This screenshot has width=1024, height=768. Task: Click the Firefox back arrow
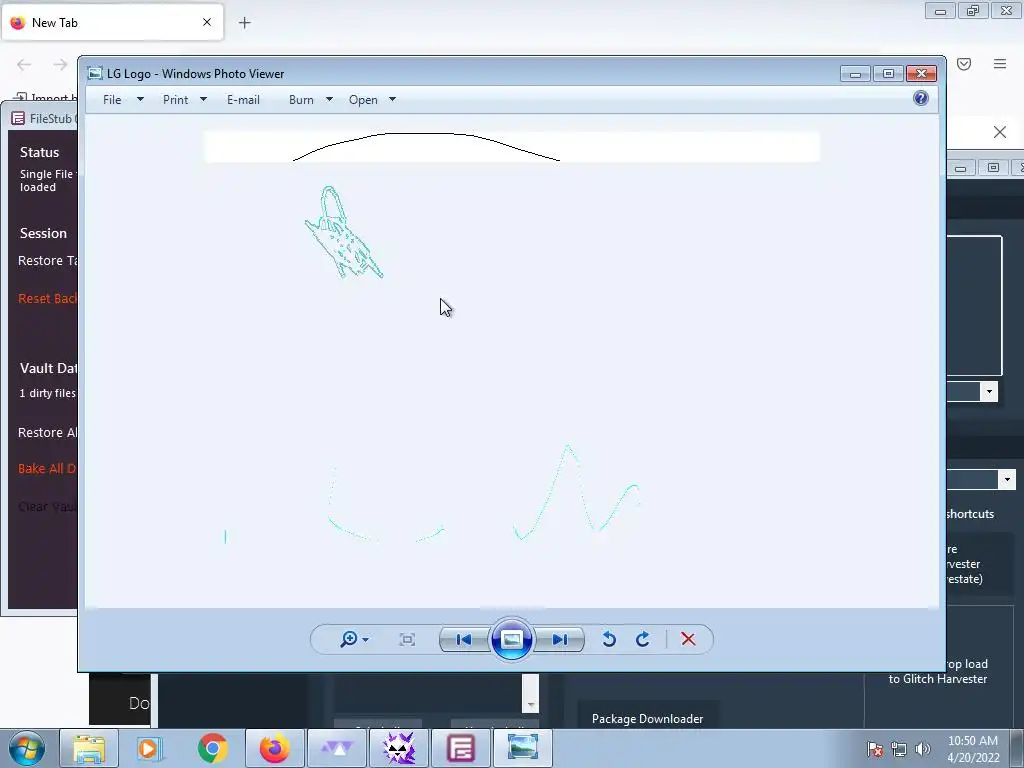click(x=24, y=65)
